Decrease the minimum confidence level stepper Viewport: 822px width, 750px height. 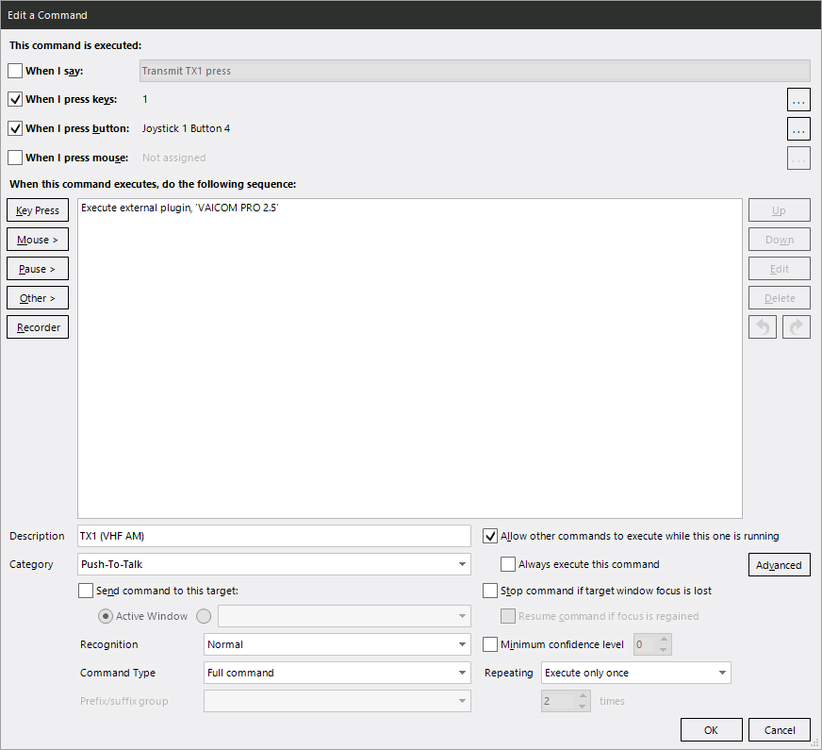click(664, 650)
